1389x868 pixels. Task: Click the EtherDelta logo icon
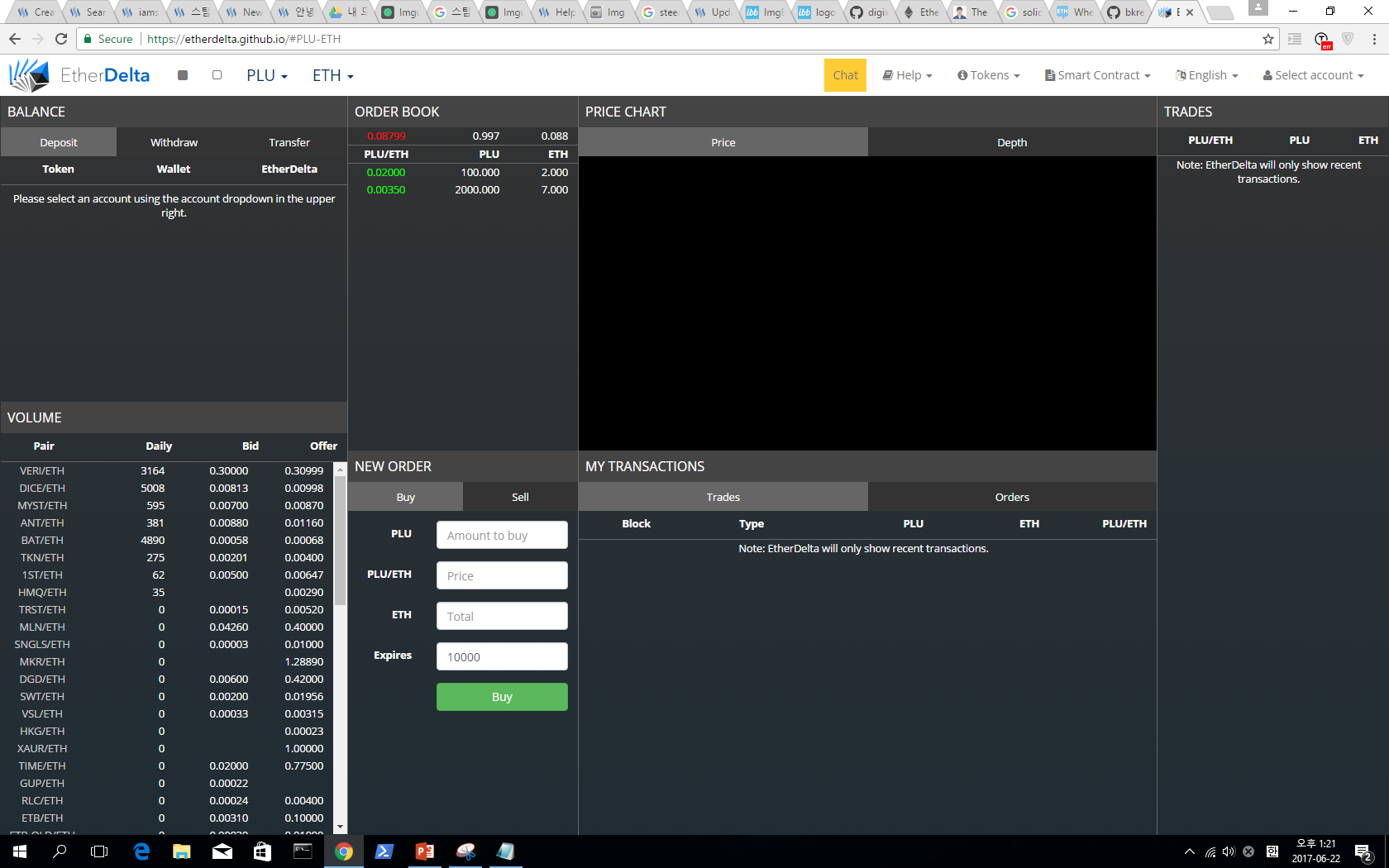pos(30,75)
